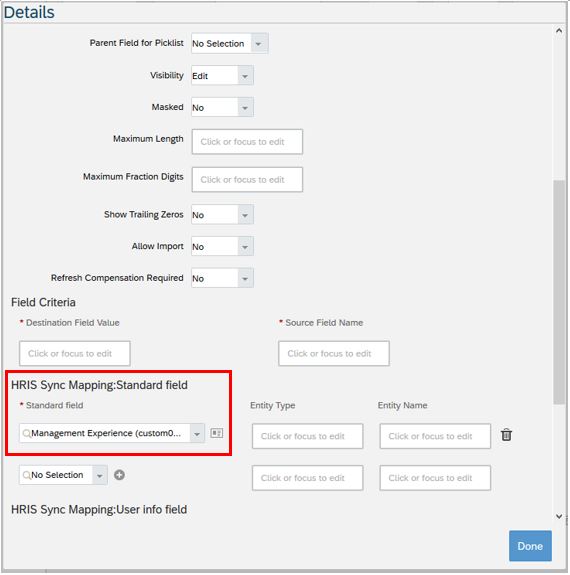Click the search icon in Management Experience field
The image size is (570, 575).
click(26, 433)
